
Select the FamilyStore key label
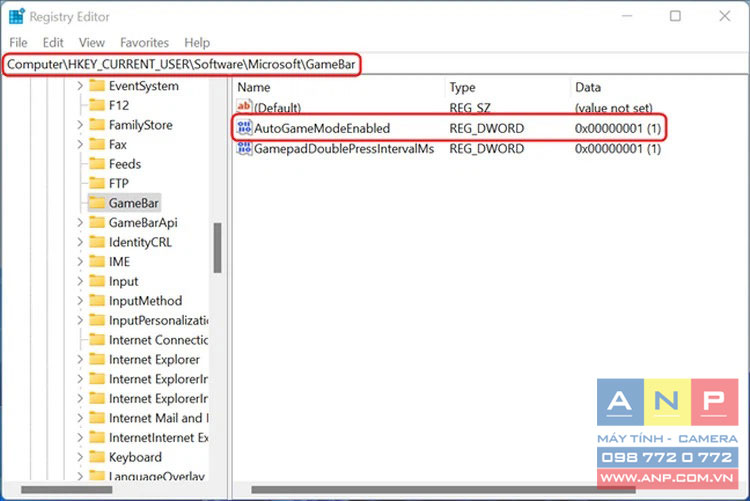(141, 124)
